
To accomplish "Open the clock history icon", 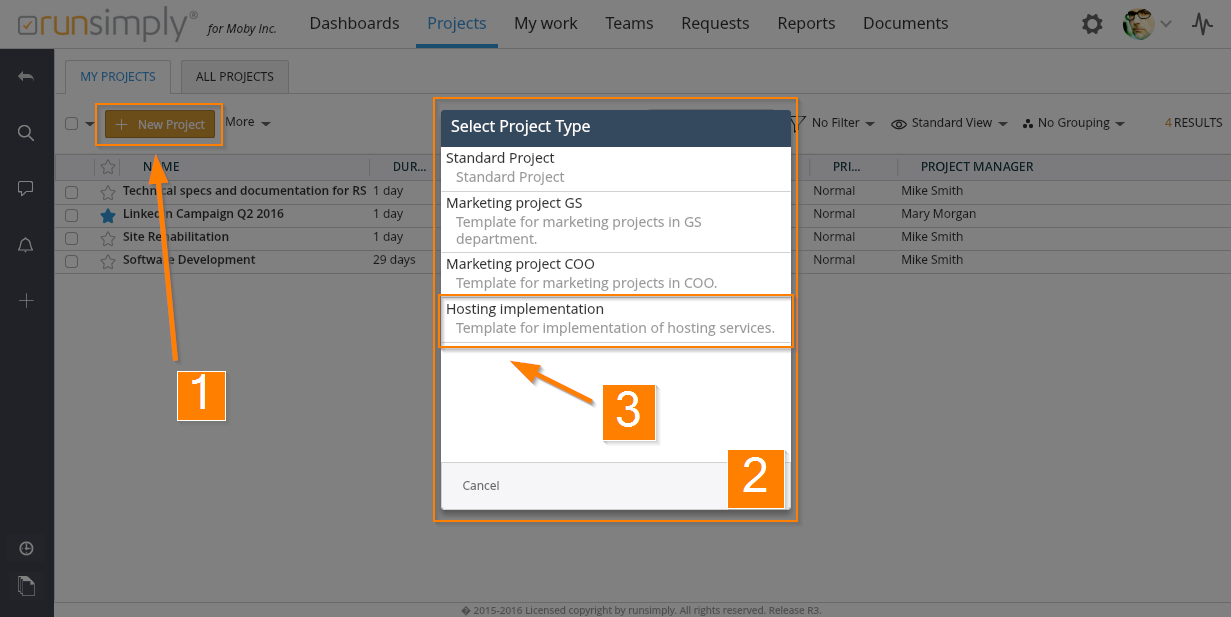I will (x=27, y=548).
